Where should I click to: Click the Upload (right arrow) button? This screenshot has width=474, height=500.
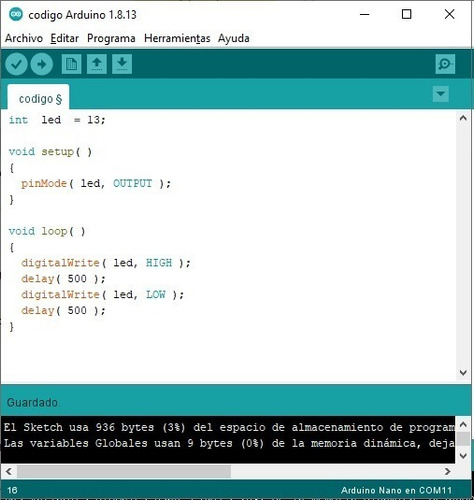click(42, 64)
